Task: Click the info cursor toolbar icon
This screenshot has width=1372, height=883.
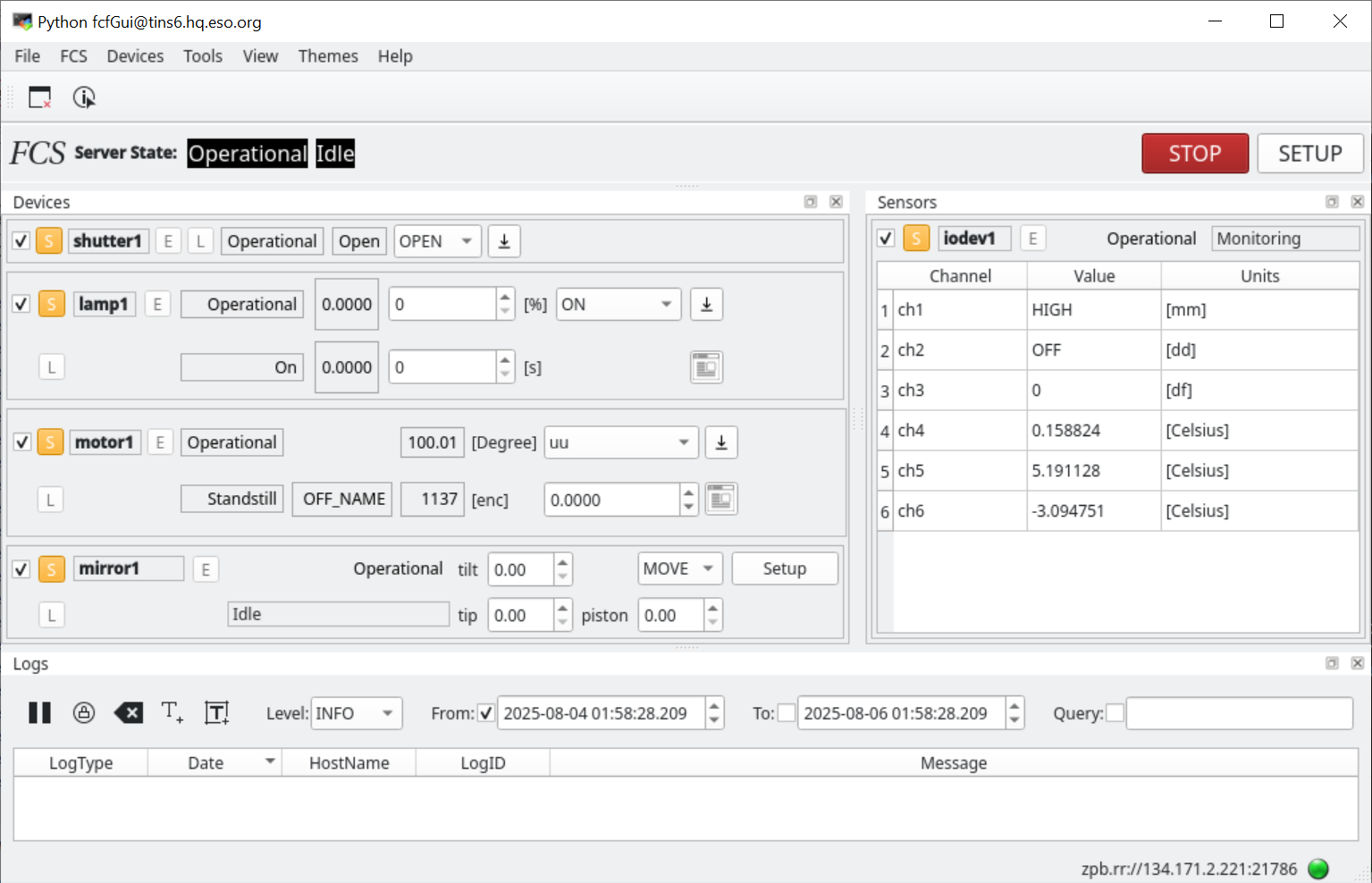Action: [84, 97]
